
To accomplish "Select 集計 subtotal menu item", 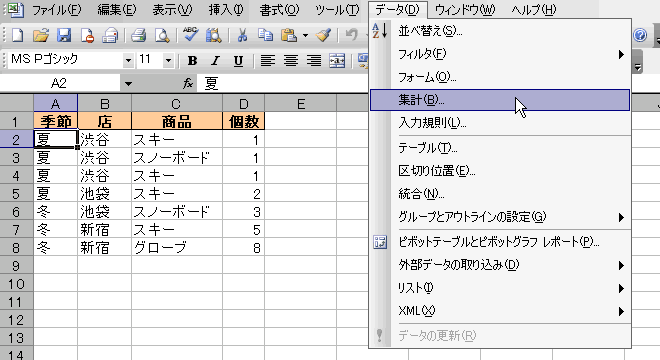I will click(x=500, y=100).
